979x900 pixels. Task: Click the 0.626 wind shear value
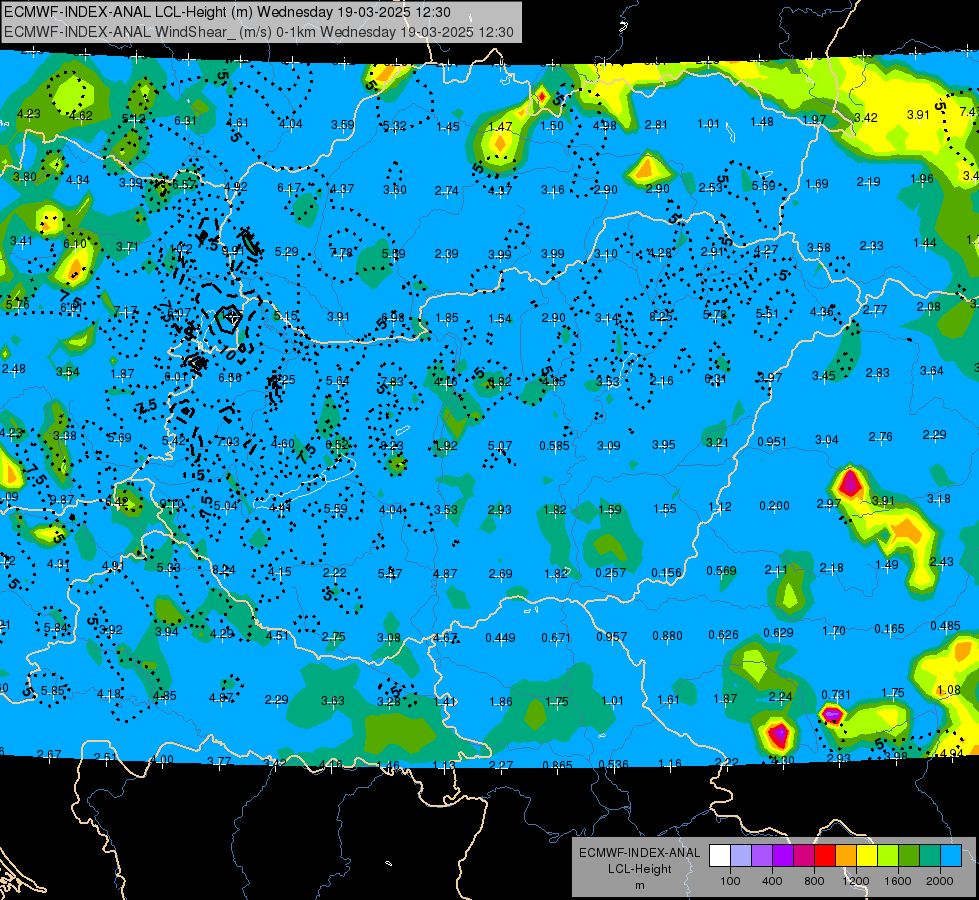click(723, 635)
